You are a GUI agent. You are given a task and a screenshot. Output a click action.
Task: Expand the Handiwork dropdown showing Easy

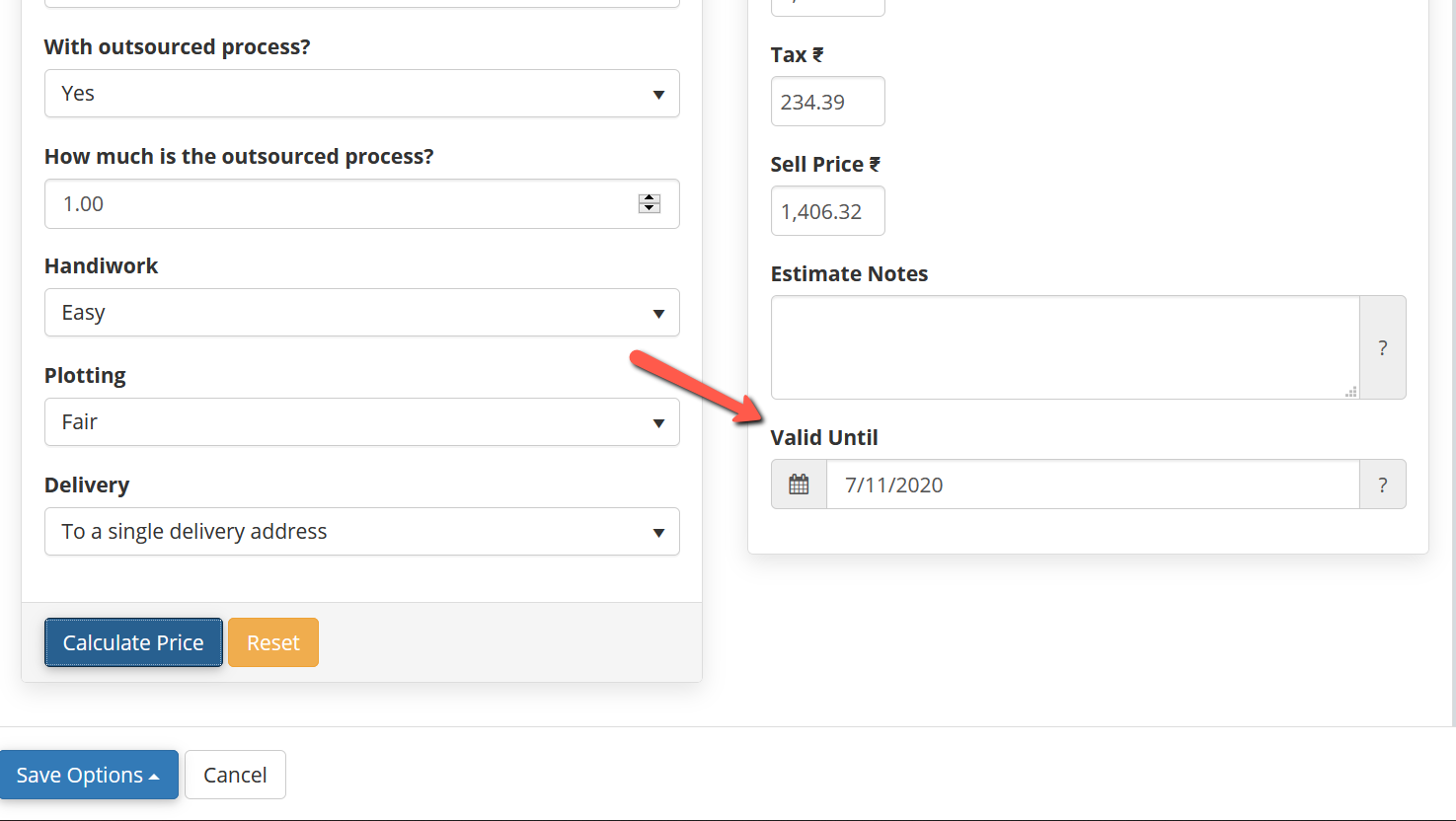coord(362,313)
